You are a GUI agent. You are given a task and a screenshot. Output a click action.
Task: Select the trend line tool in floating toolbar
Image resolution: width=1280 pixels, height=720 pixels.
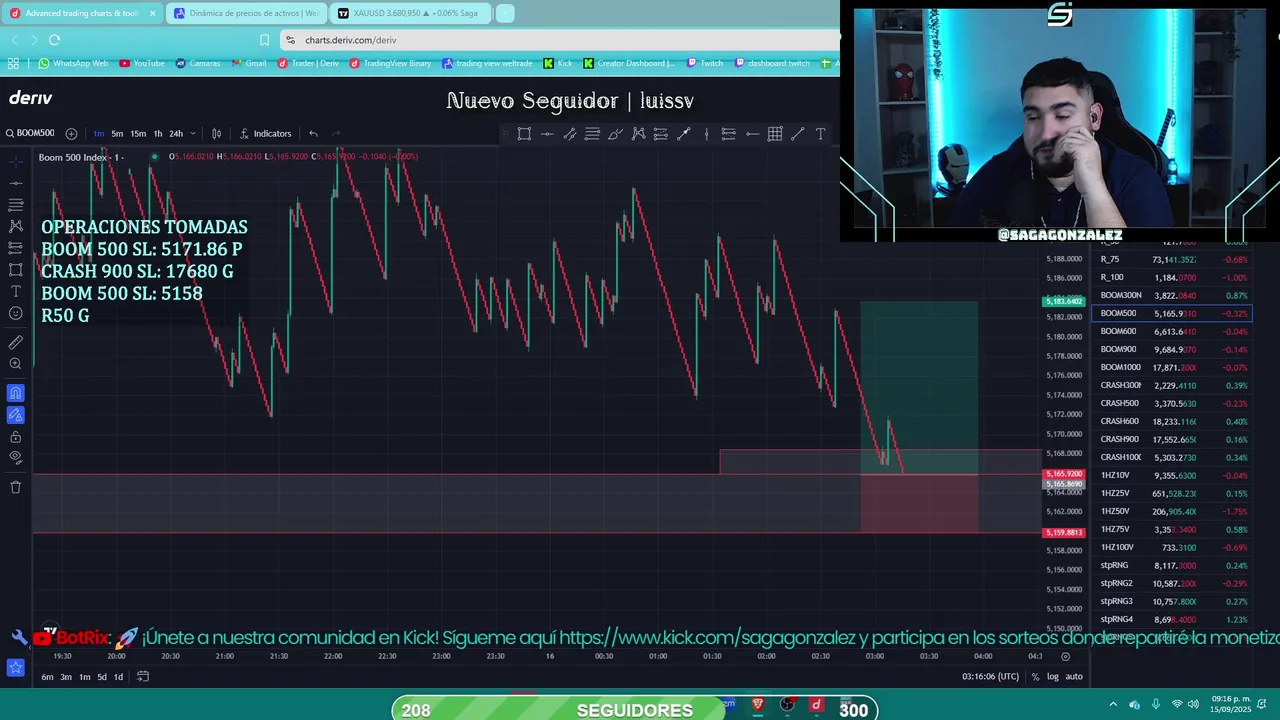pos(798,134)
